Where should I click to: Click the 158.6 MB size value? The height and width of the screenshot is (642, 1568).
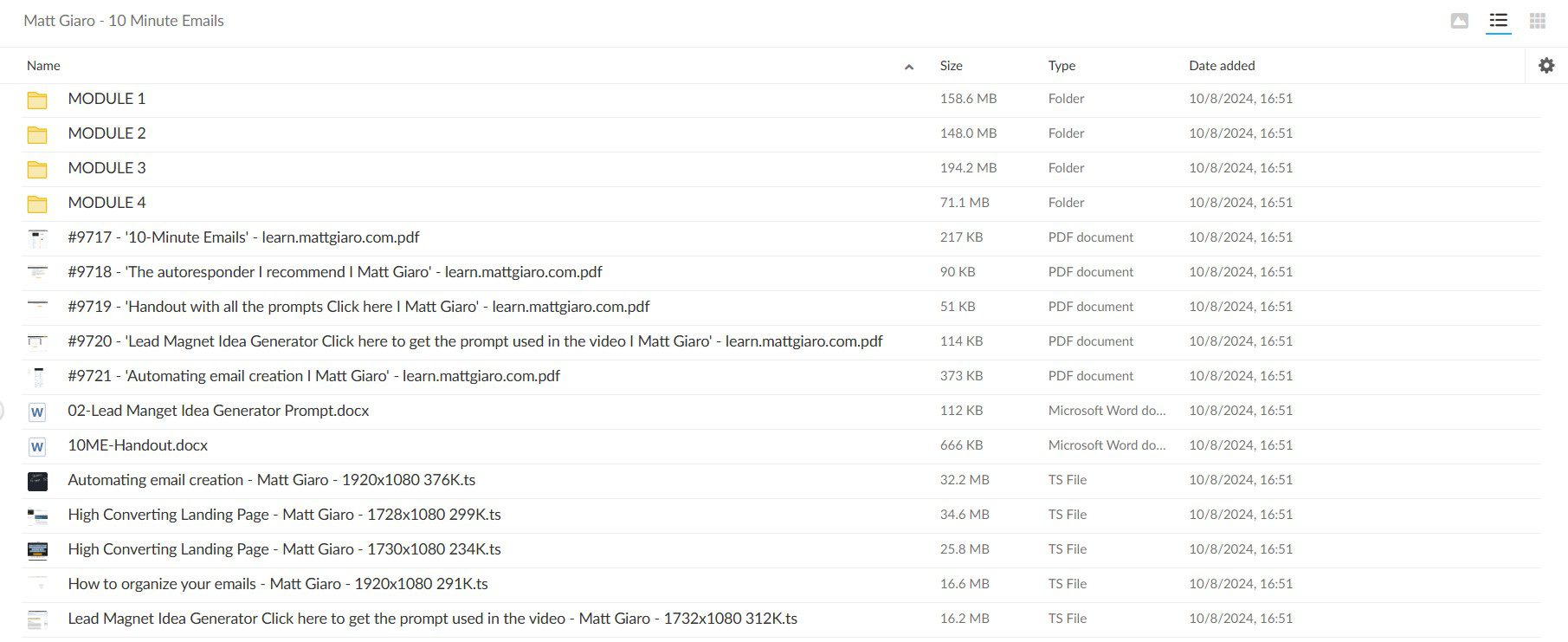point(968,99)
